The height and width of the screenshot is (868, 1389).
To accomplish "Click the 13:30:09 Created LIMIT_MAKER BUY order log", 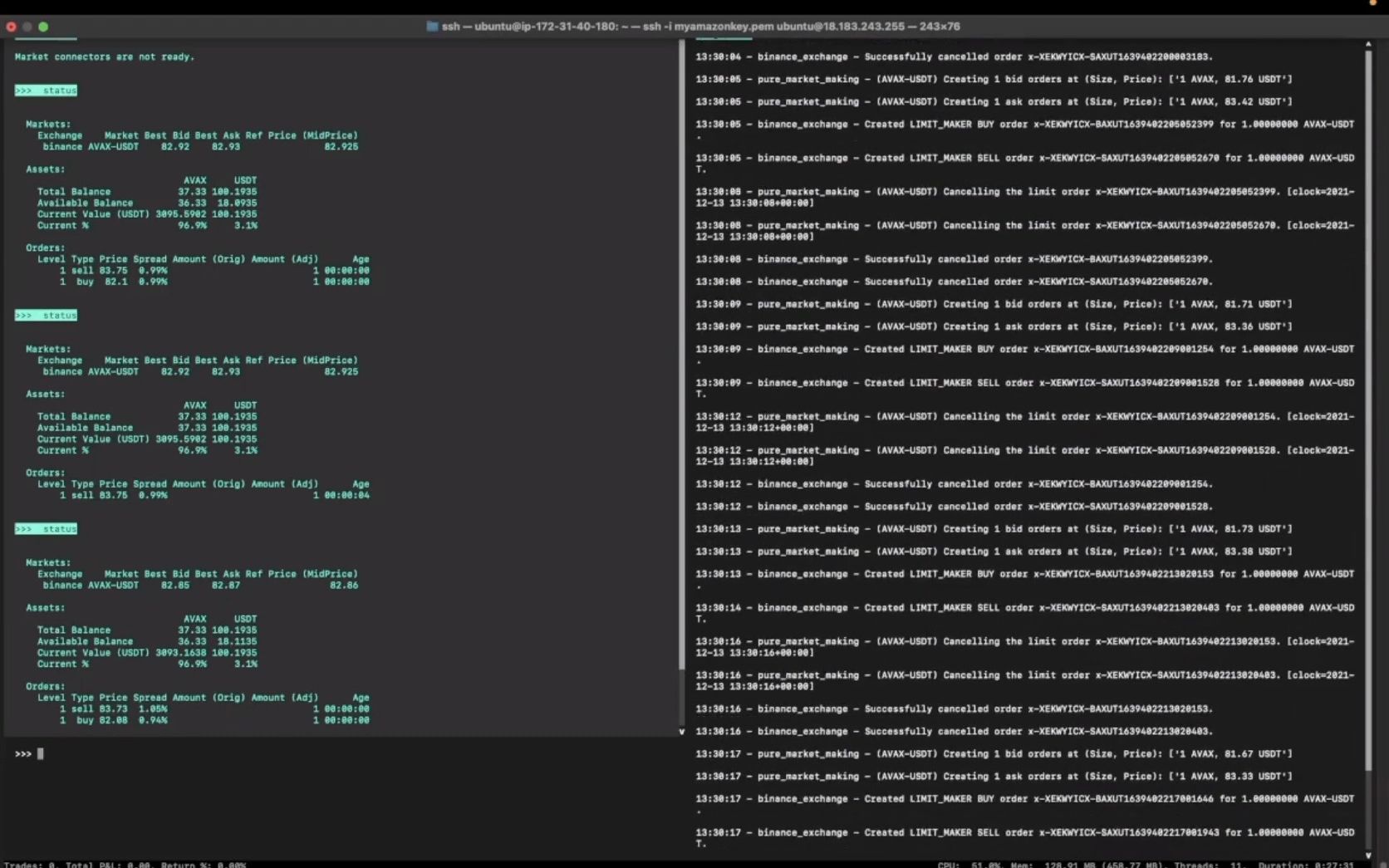I will pyautogui.click(x=1024, y=355).
